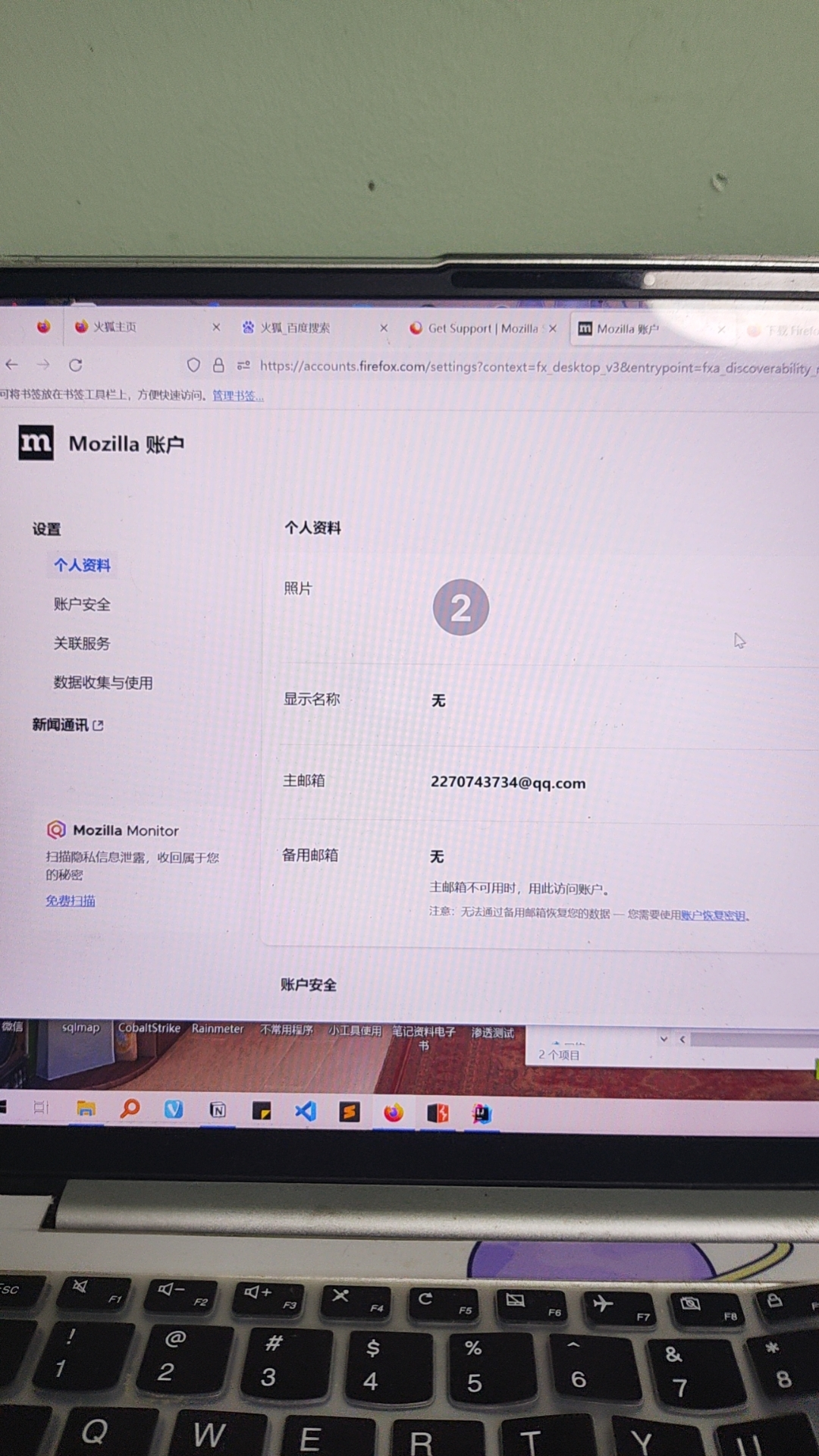Open the red lightning app on taskbar
Screen dimensions: 819x1456
coord(438,1113)
